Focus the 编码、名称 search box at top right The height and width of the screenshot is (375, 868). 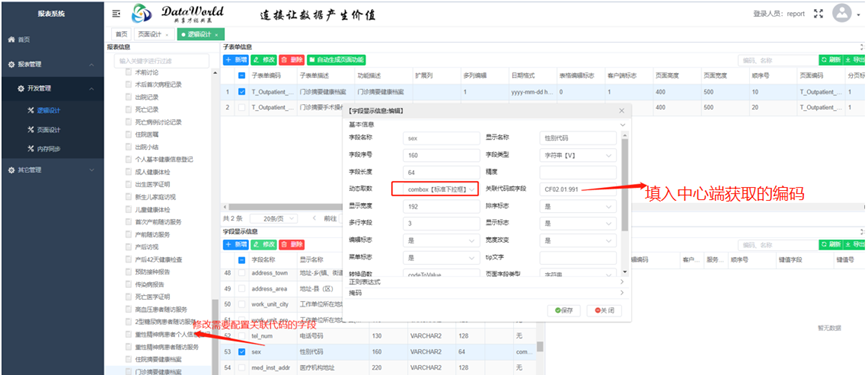(778, 60)
